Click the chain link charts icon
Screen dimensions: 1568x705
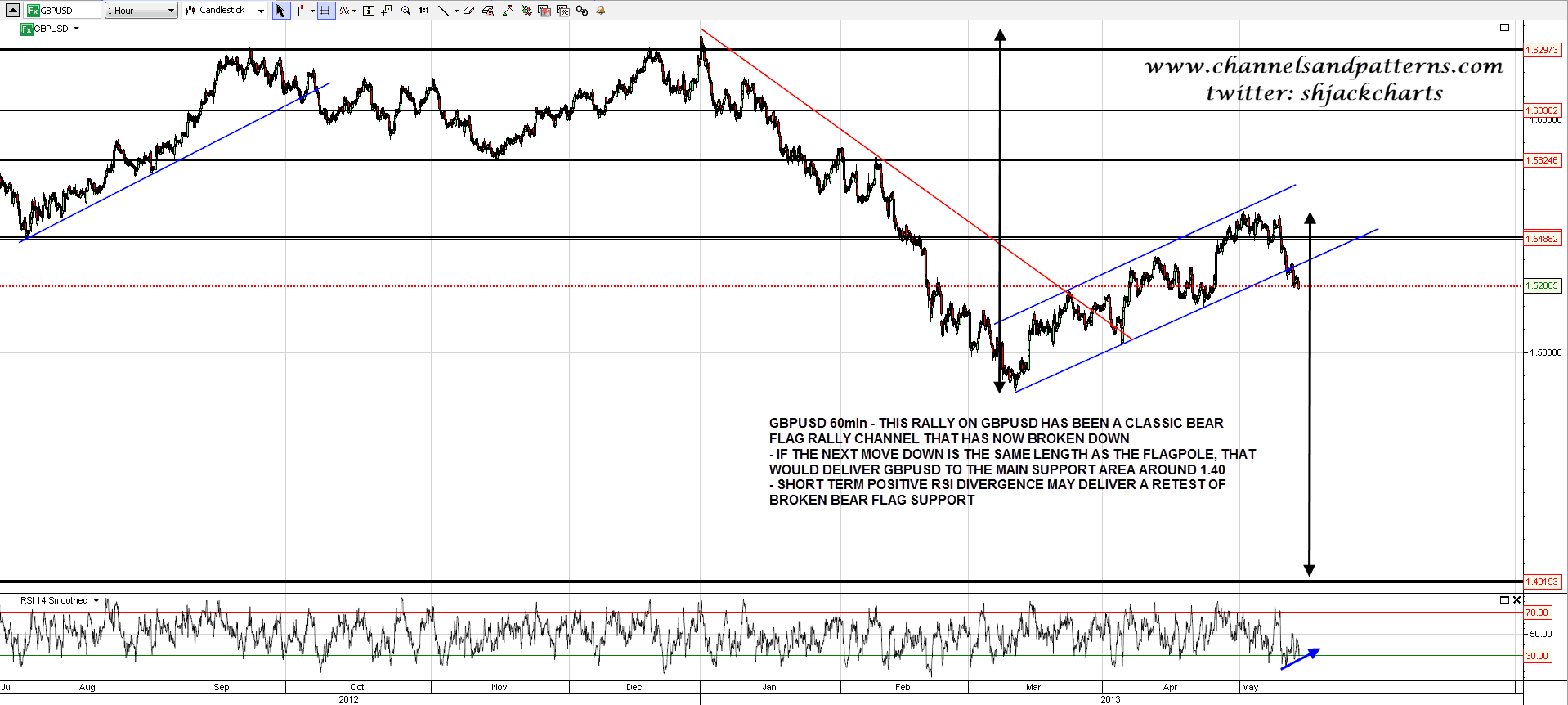pos(582,11)
